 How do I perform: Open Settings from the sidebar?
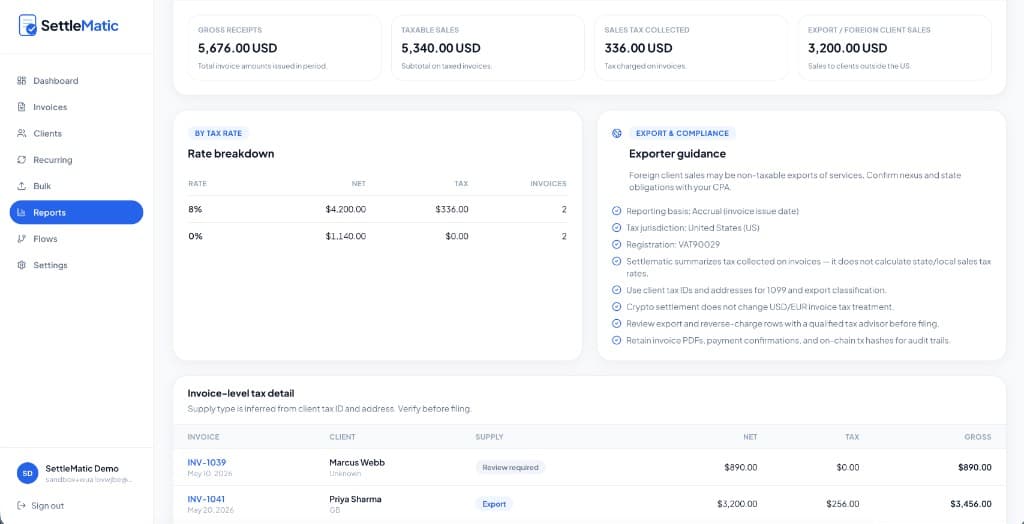coord(76,265)
